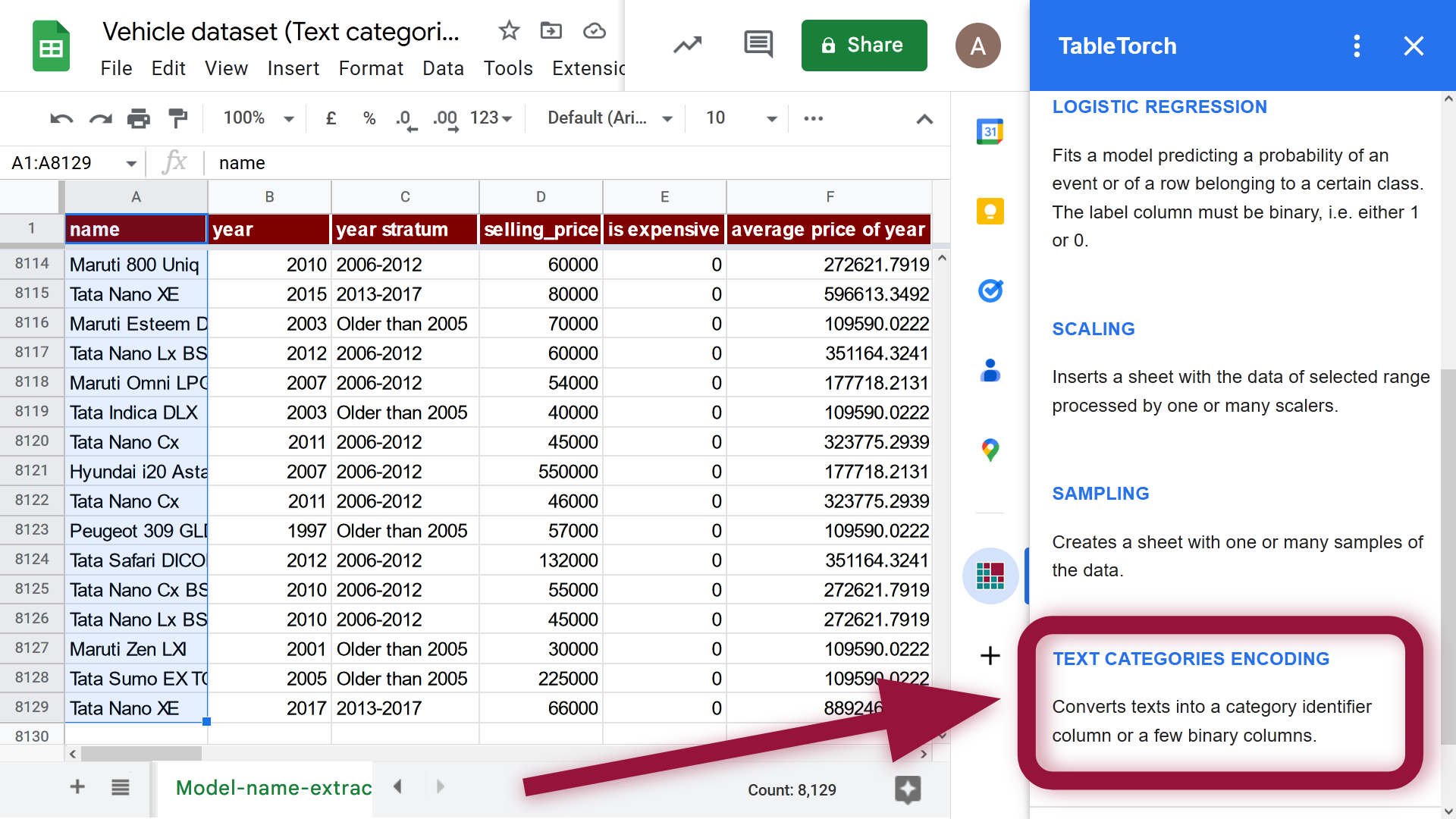
Task: Decrease decimal places
Action: [x=406, y=120]
